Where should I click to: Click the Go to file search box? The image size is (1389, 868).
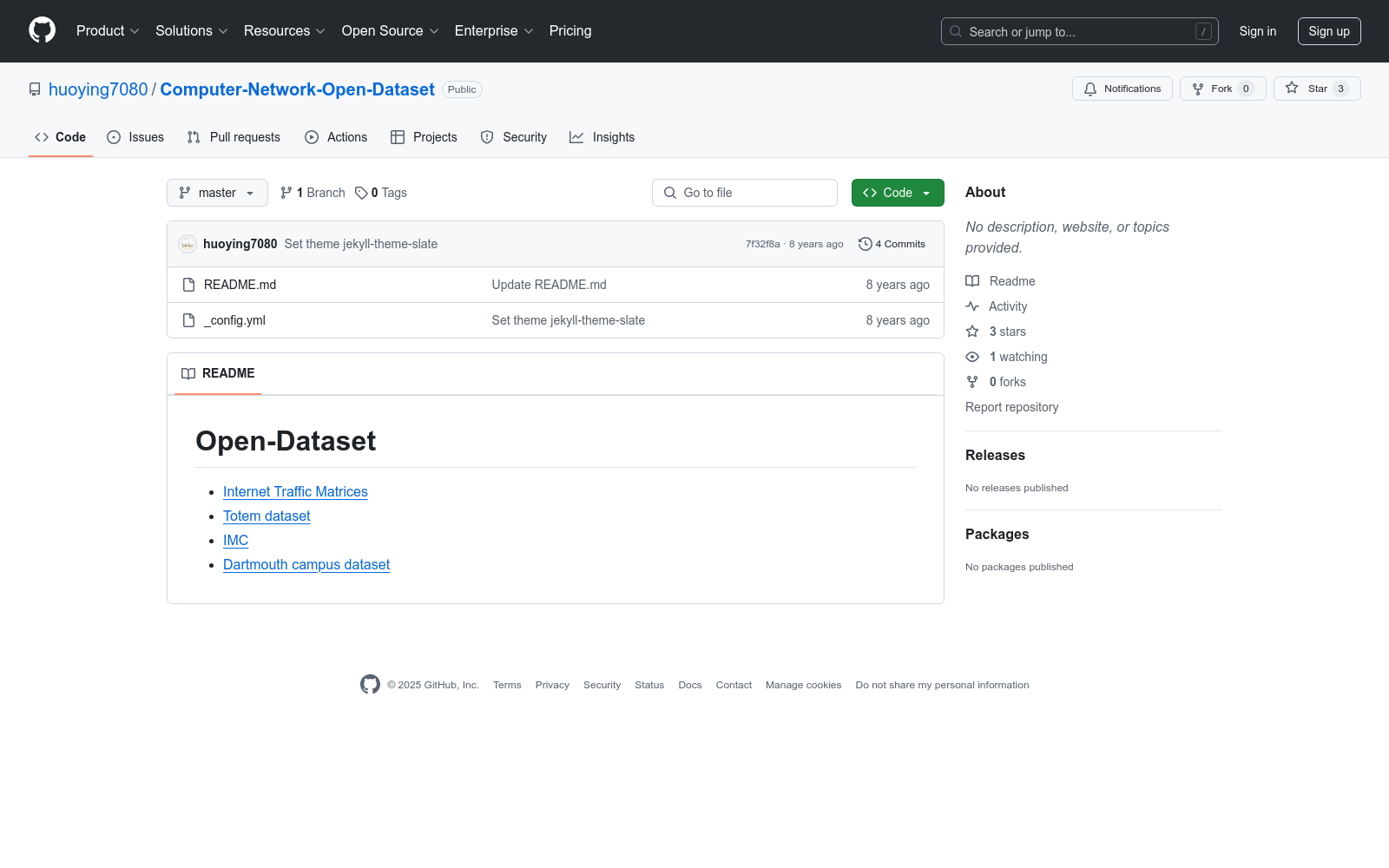pos(745,193)
